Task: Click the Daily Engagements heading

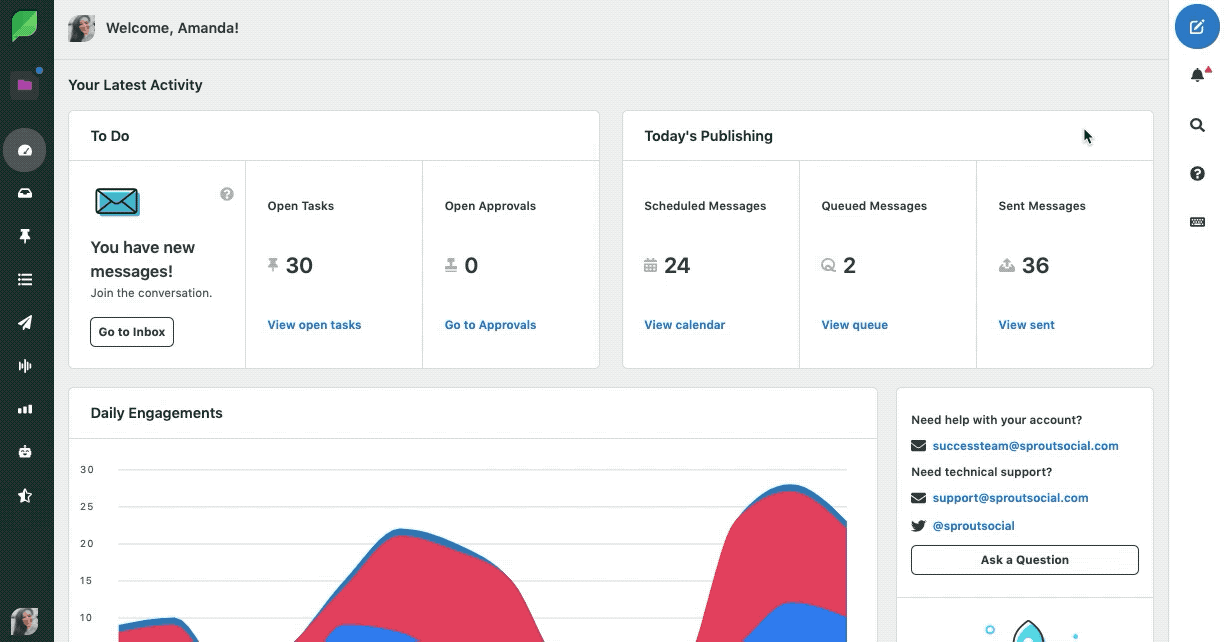Action: 157,413
